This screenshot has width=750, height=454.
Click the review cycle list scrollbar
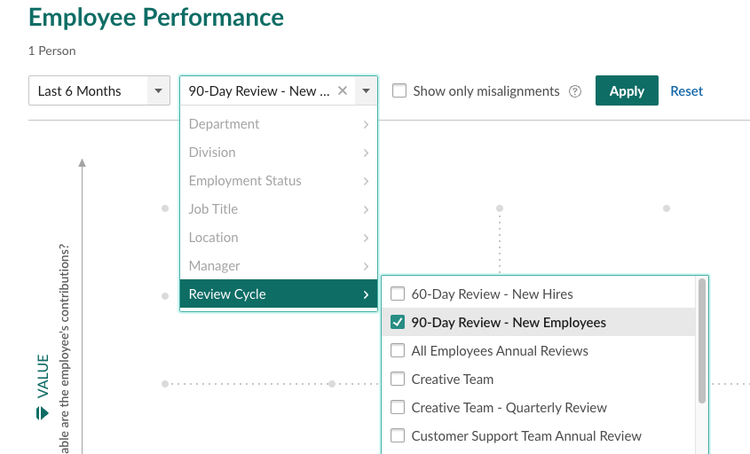[702, 341]
